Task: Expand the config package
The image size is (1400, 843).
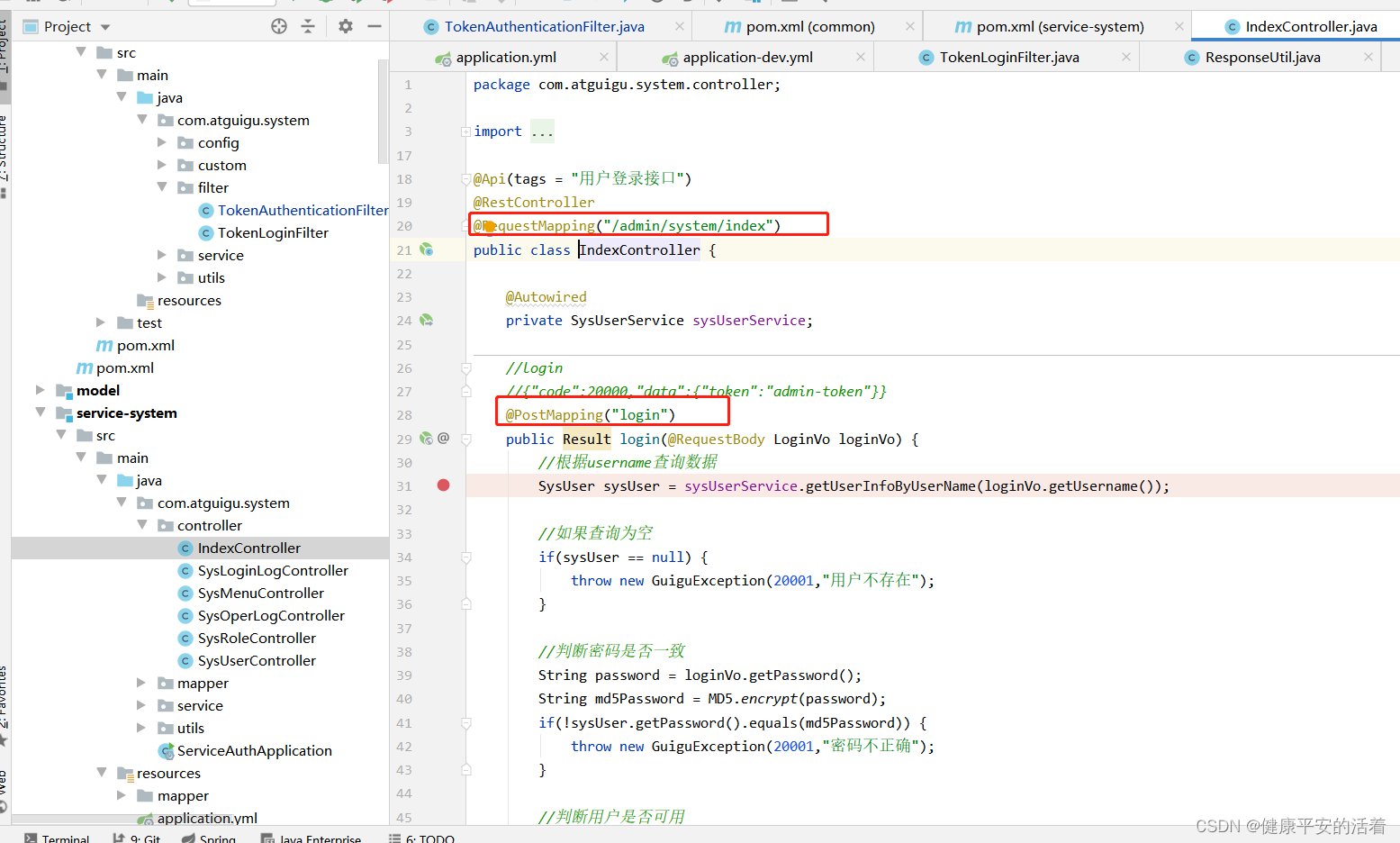Action: click(x=162, y=142)
